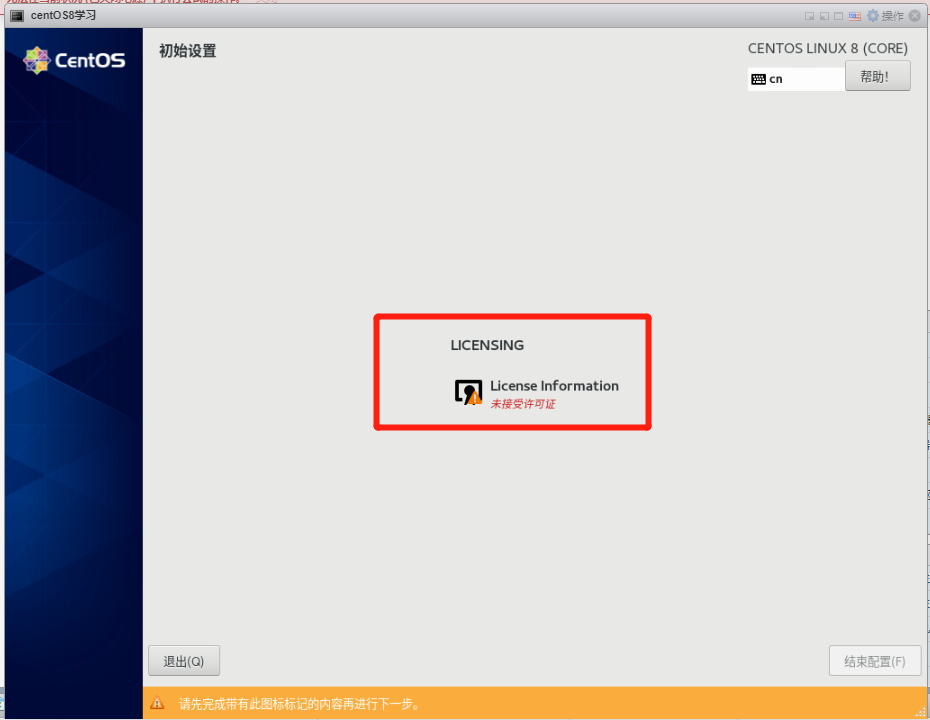Image resolution: width=930 pixels, height=720 pixels.
Task: Click the orange warning triangle in the bottom bar
Action: [157, 703]
